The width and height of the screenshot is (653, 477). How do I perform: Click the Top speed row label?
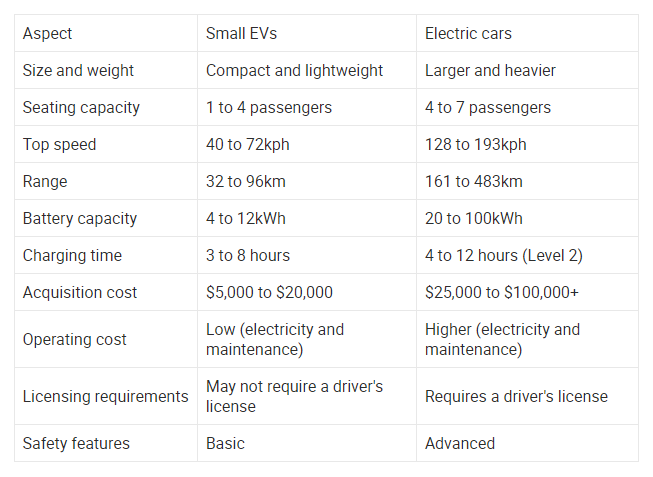click(106, 145)
